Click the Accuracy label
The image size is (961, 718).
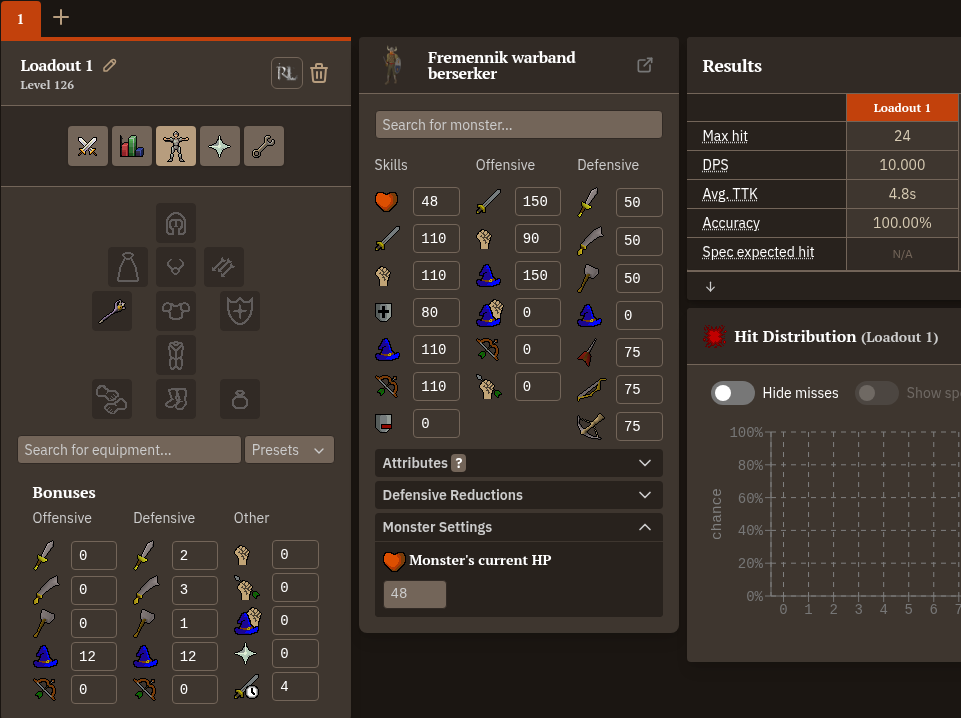(731, 223)
